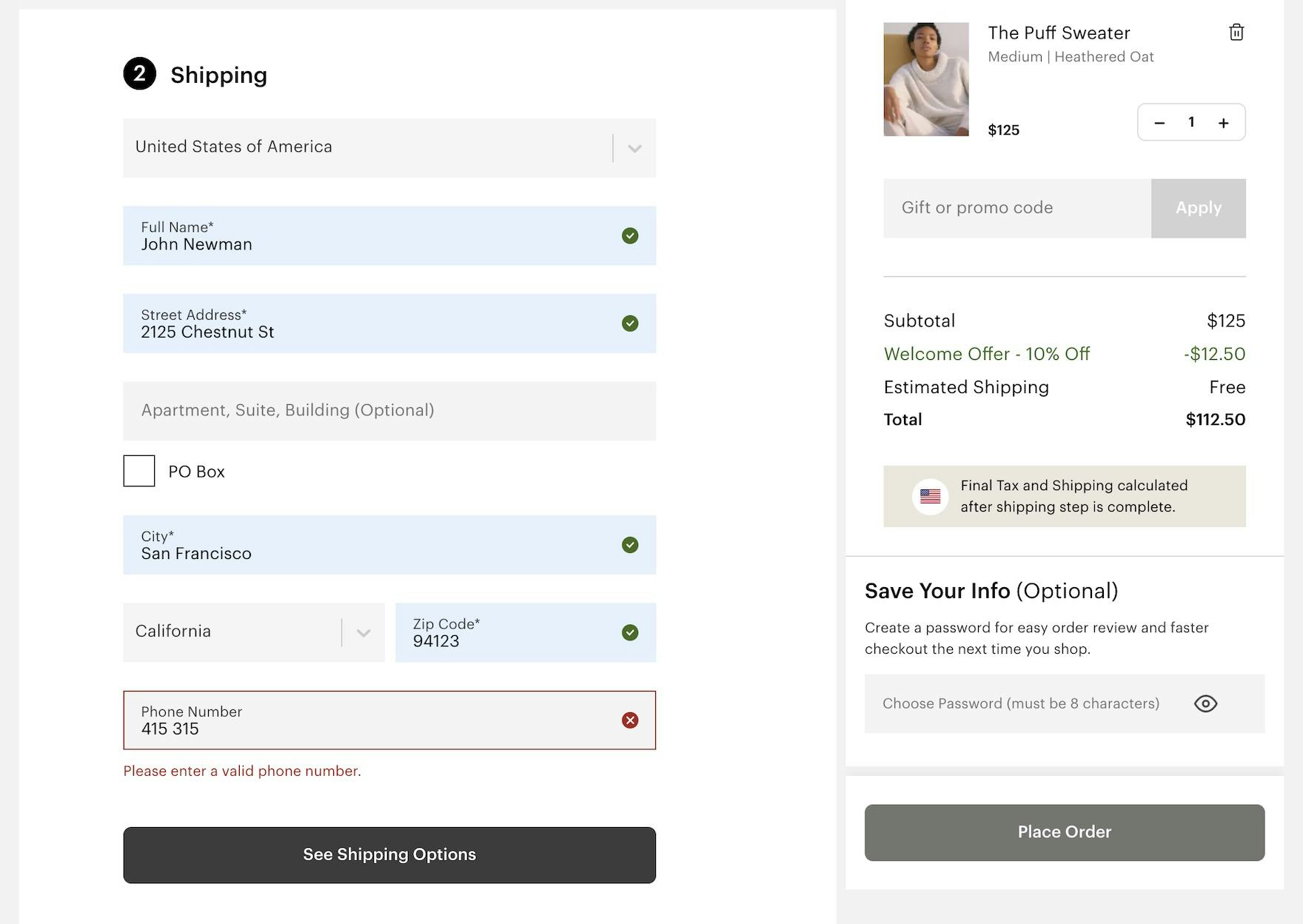Click the Place Order button
The height and width of the screenshot is (924, 1303).
pos(1064,832)
